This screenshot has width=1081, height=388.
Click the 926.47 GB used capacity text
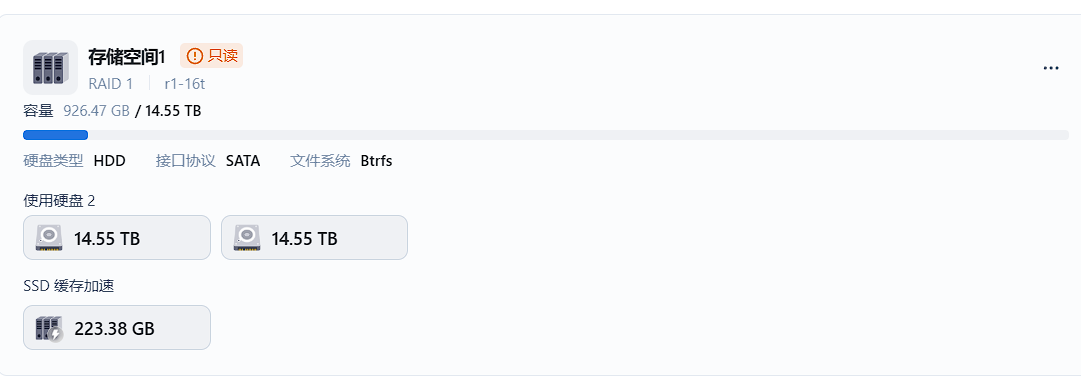click(97, 111)
